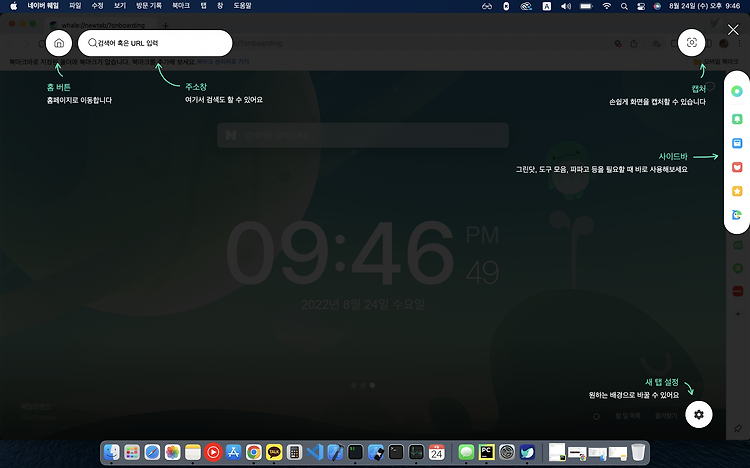Click the screen capture button

coord(692,43)
